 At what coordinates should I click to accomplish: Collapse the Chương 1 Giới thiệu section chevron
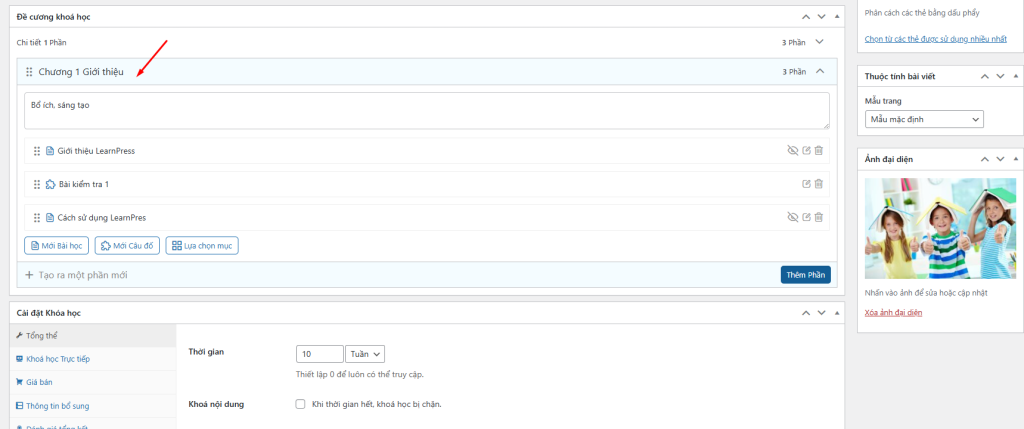point(820,71)
